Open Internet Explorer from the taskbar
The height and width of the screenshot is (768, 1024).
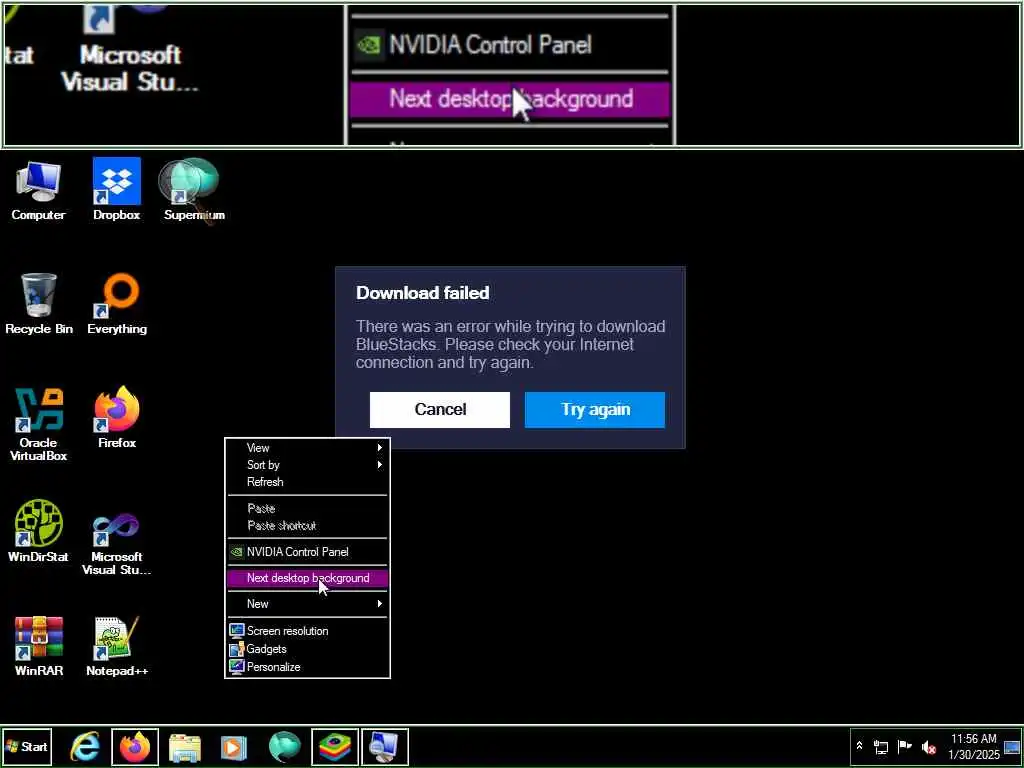86,747
